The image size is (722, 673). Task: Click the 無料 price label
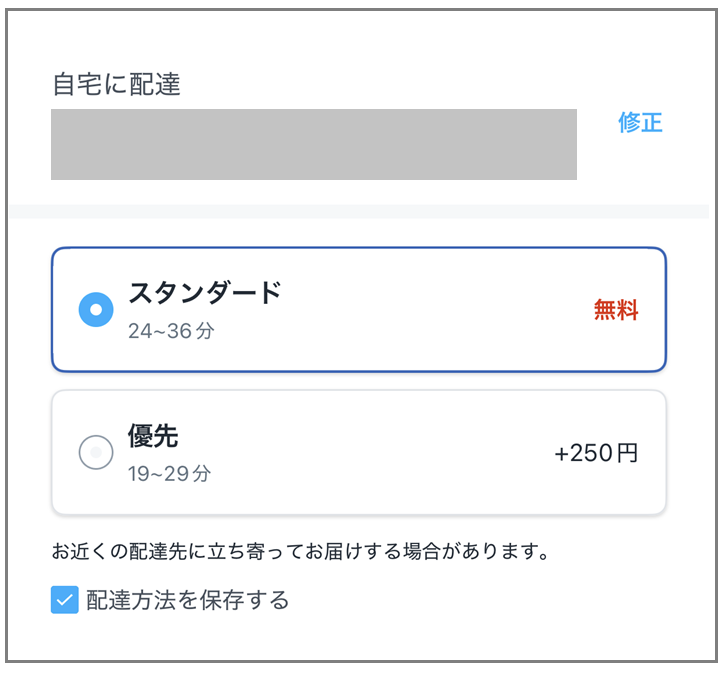[x=615, y=311]
